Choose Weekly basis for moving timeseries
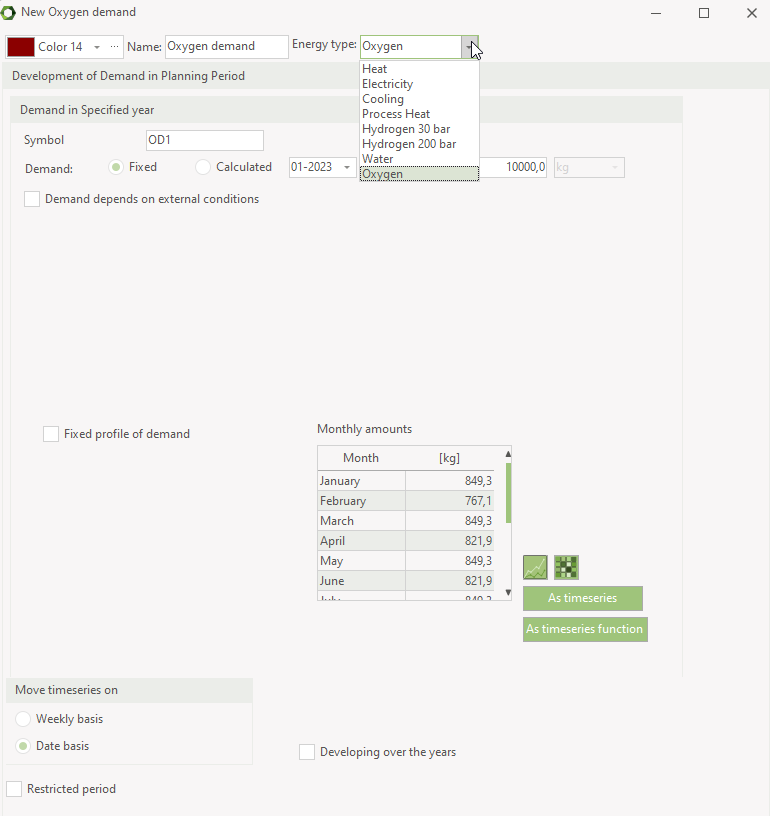770x816 pixels. (23, 719)
